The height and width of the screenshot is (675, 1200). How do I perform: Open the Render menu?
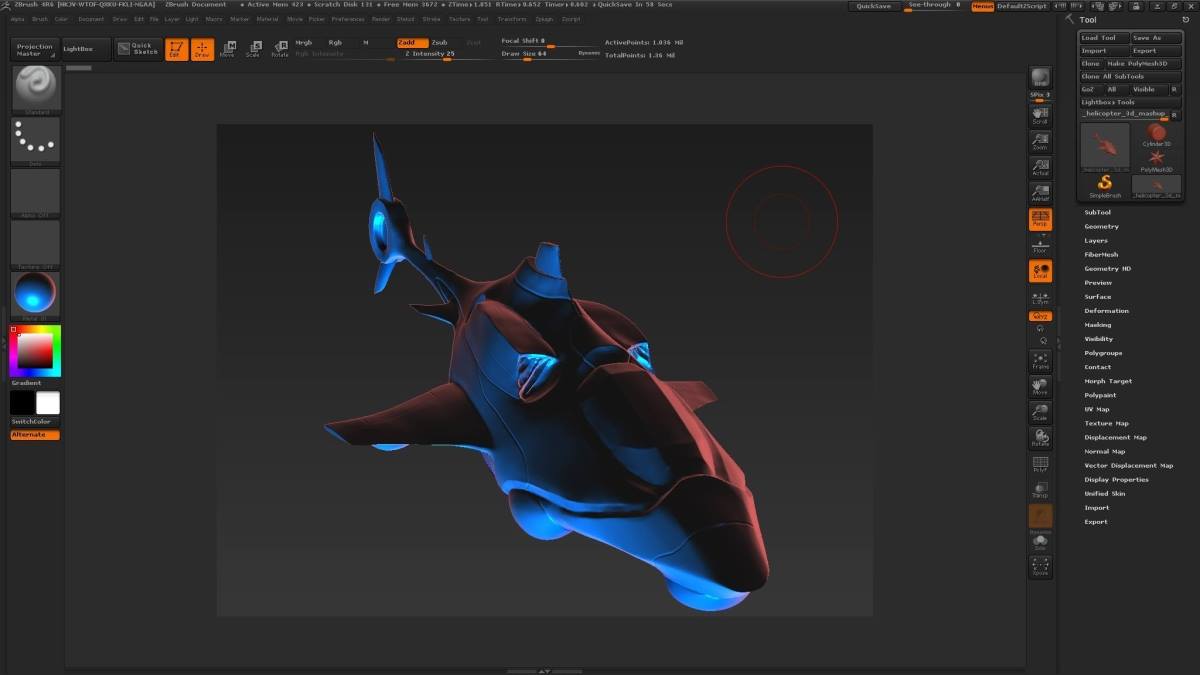(x=381, y=19)
